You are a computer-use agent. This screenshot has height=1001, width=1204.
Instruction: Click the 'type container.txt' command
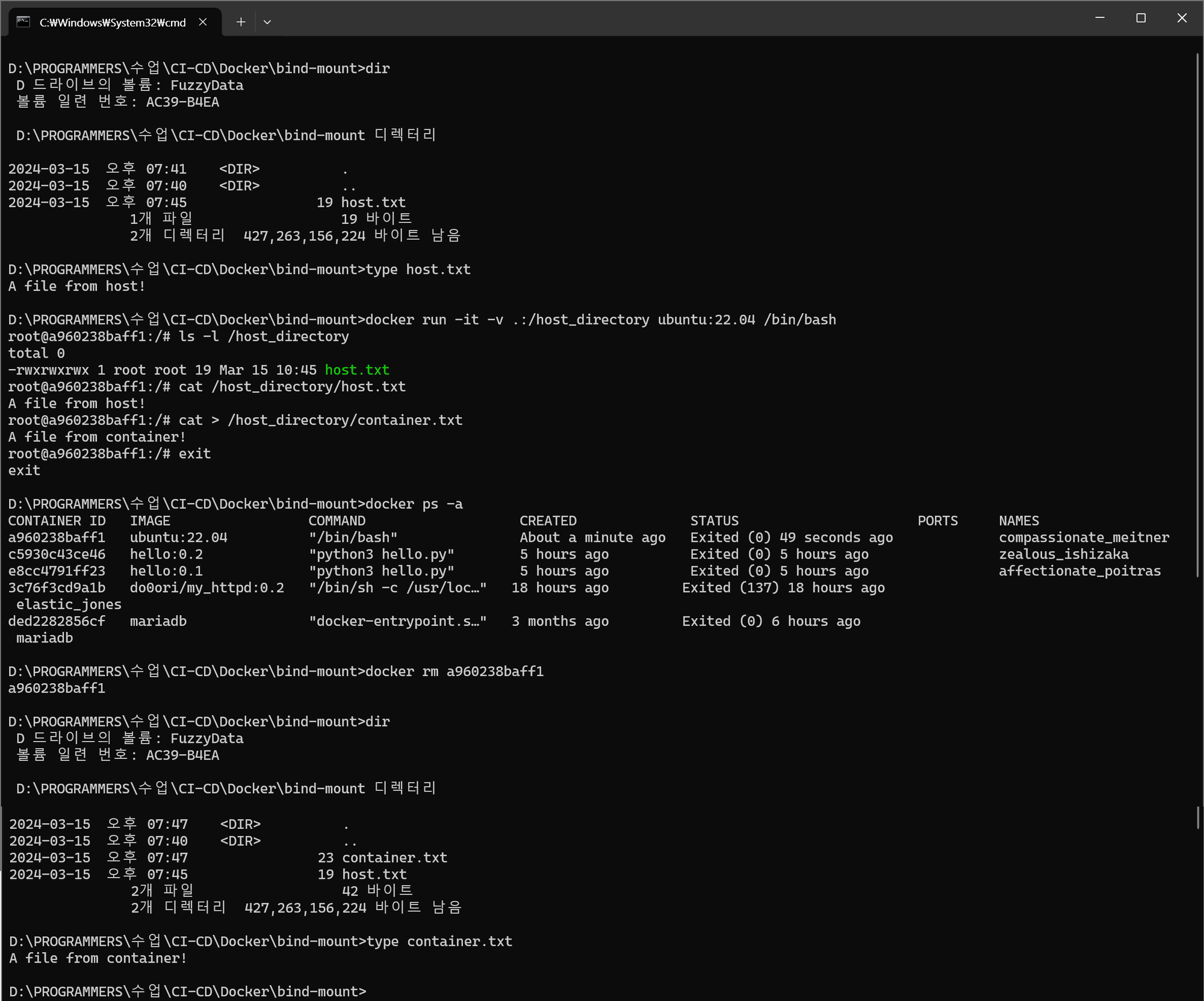439,941
